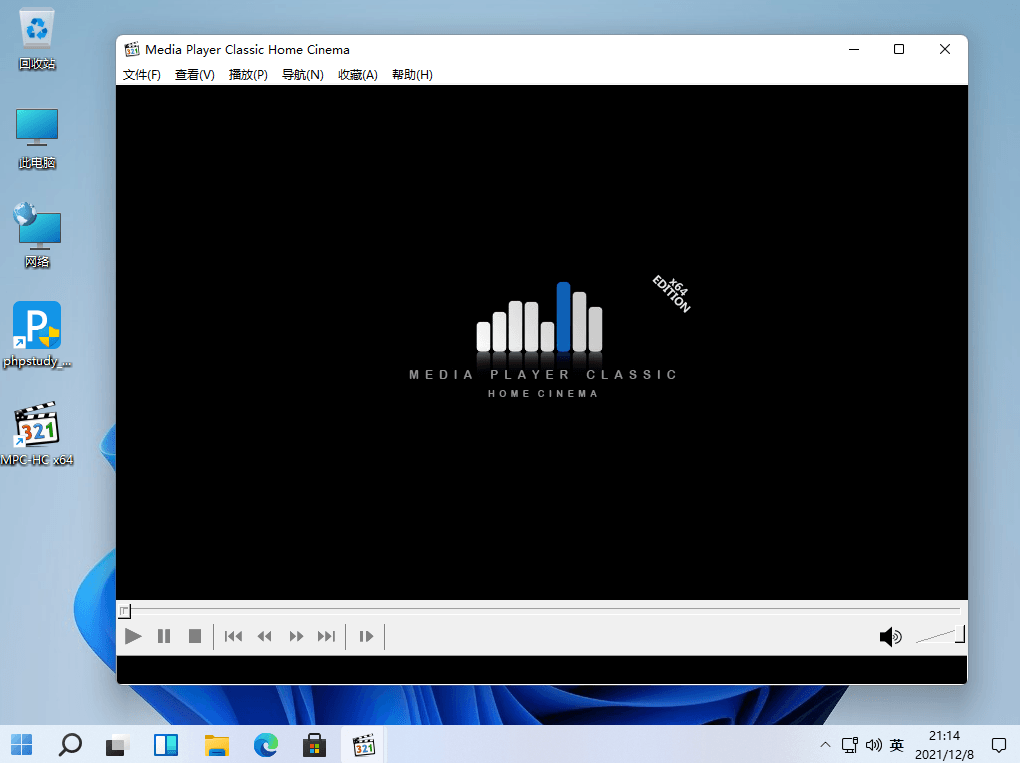Skip to next track icon
This screenshot has width=1020, height=763.
(x=326, y=636)
